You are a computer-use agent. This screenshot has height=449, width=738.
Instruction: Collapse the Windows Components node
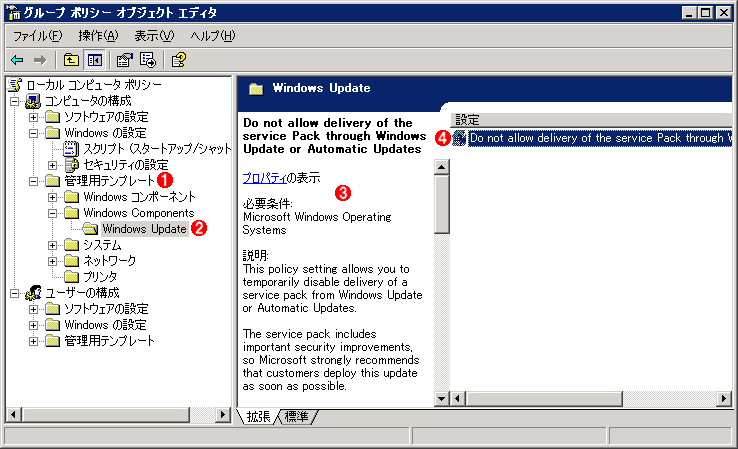point(53,213)
